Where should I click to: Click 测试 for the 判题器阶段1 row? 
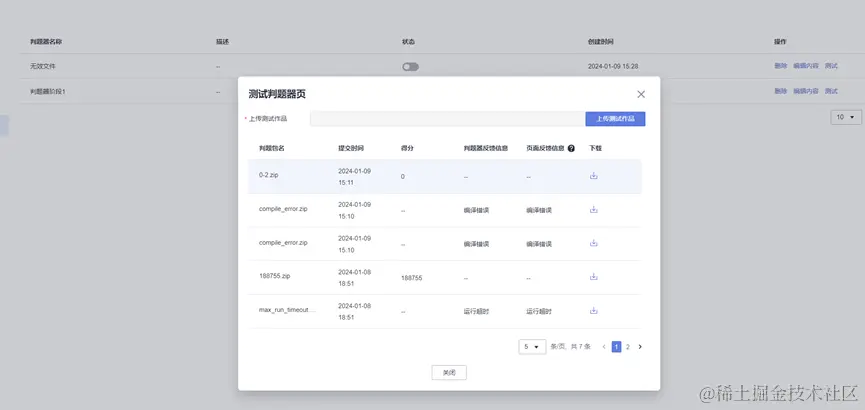tap(831, 91)
